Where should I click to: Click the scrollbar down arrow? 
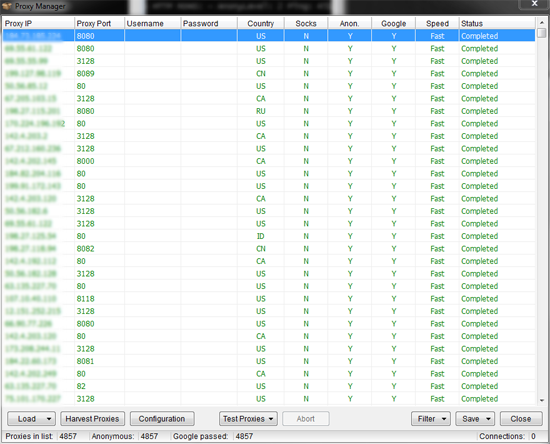(542, 400)
